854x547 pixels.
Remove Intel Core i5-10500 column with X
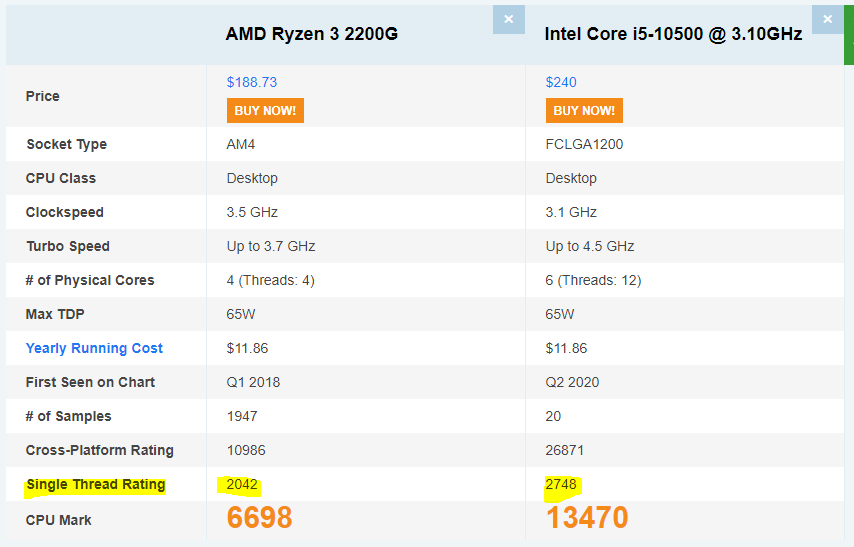click(x=827, y=20)
